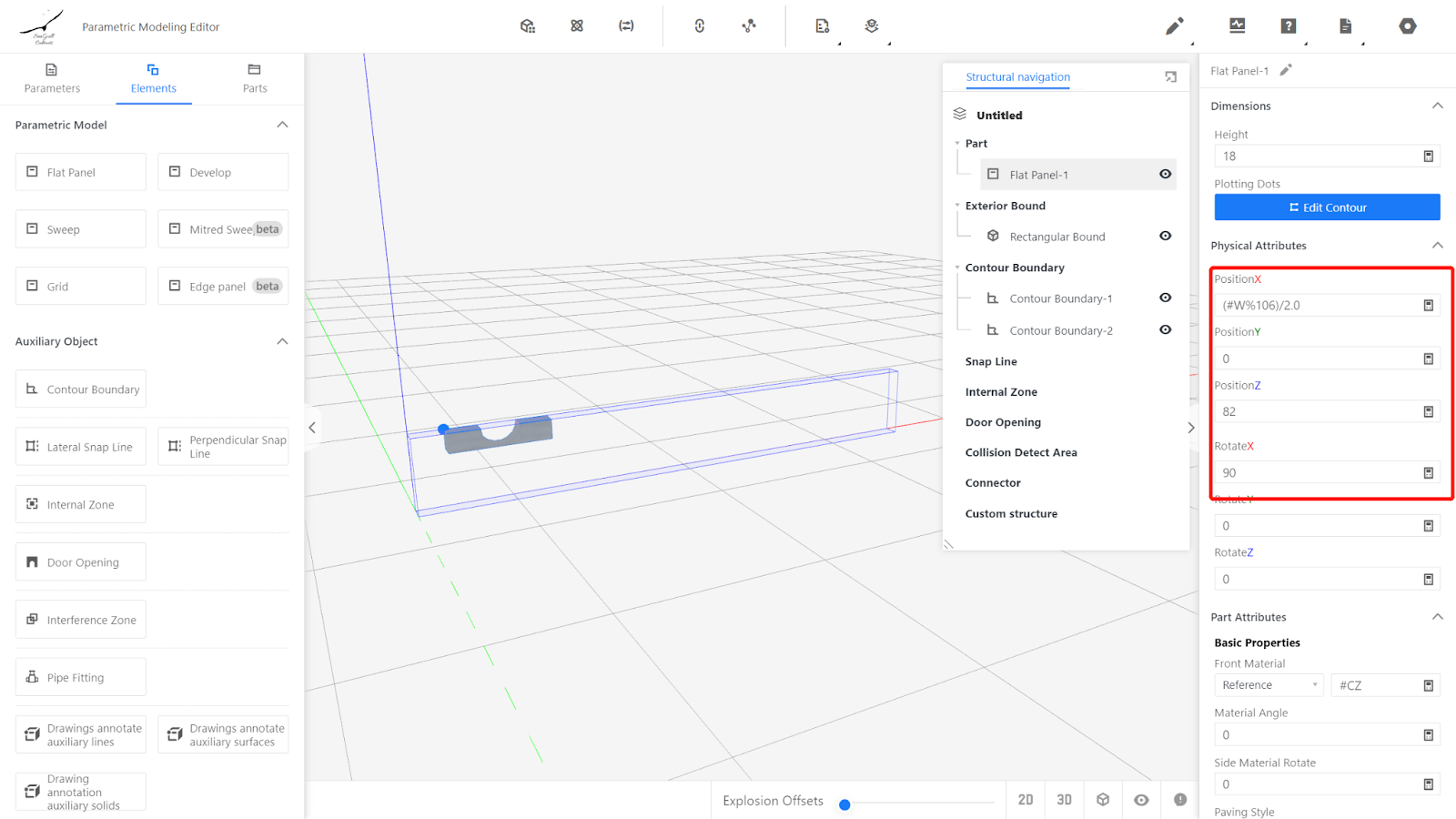
Task: Switch to the Parameters tab
Action: click(x=52, y=78)
